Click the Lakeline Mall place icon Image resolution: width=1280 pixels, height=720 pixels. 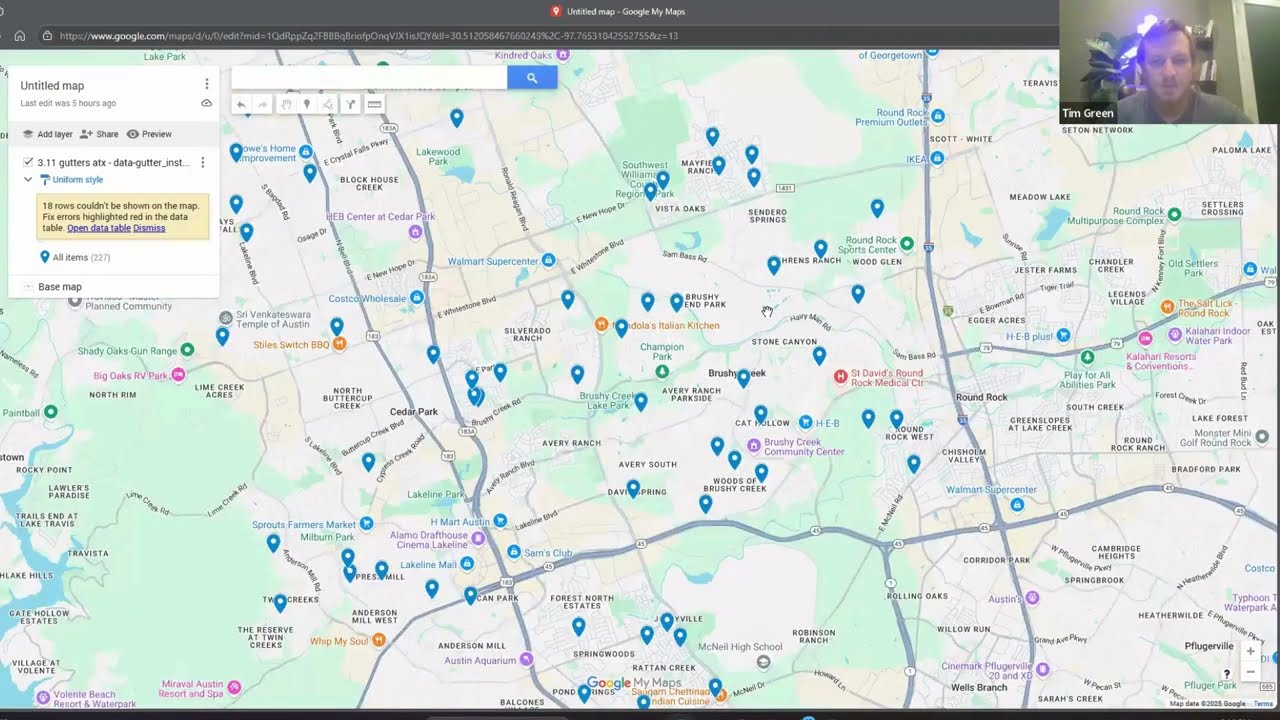[x=466, y=564]
